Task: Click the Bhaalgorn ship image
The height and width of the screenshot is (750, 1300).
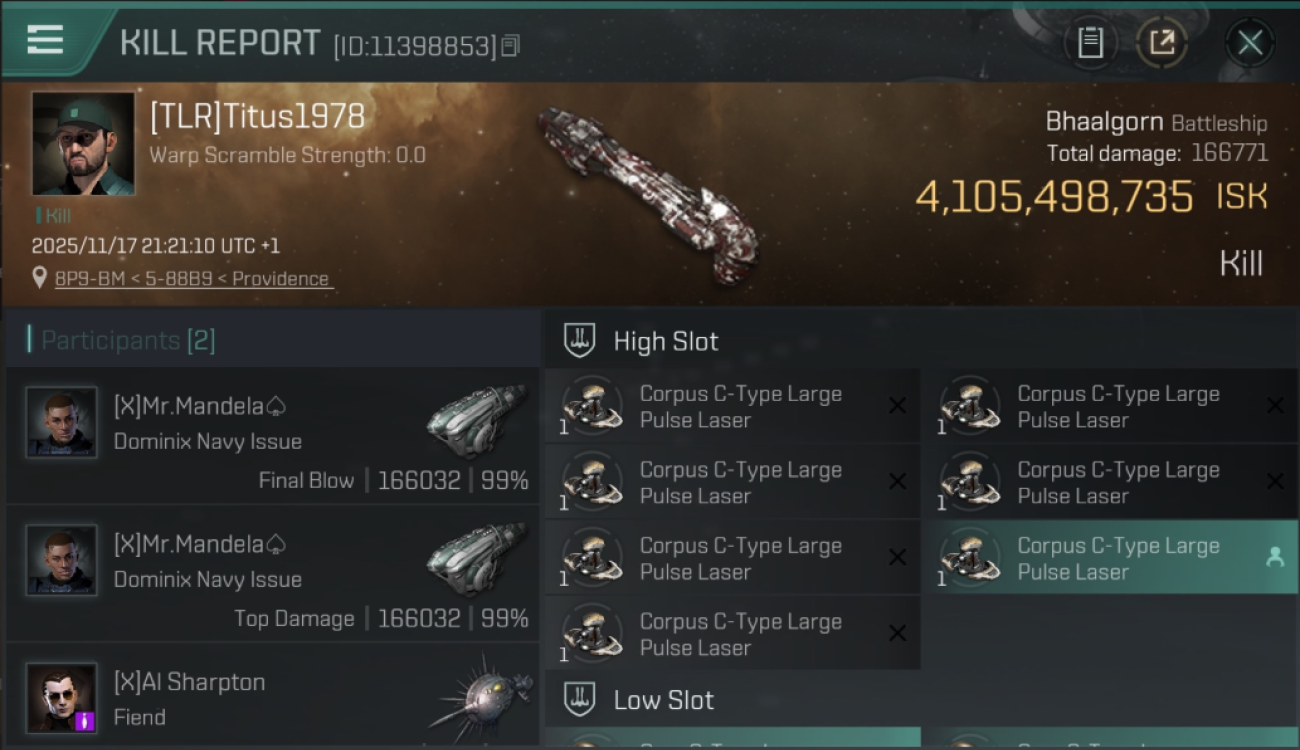Action: pyautogui.click(x=648, y=193)
